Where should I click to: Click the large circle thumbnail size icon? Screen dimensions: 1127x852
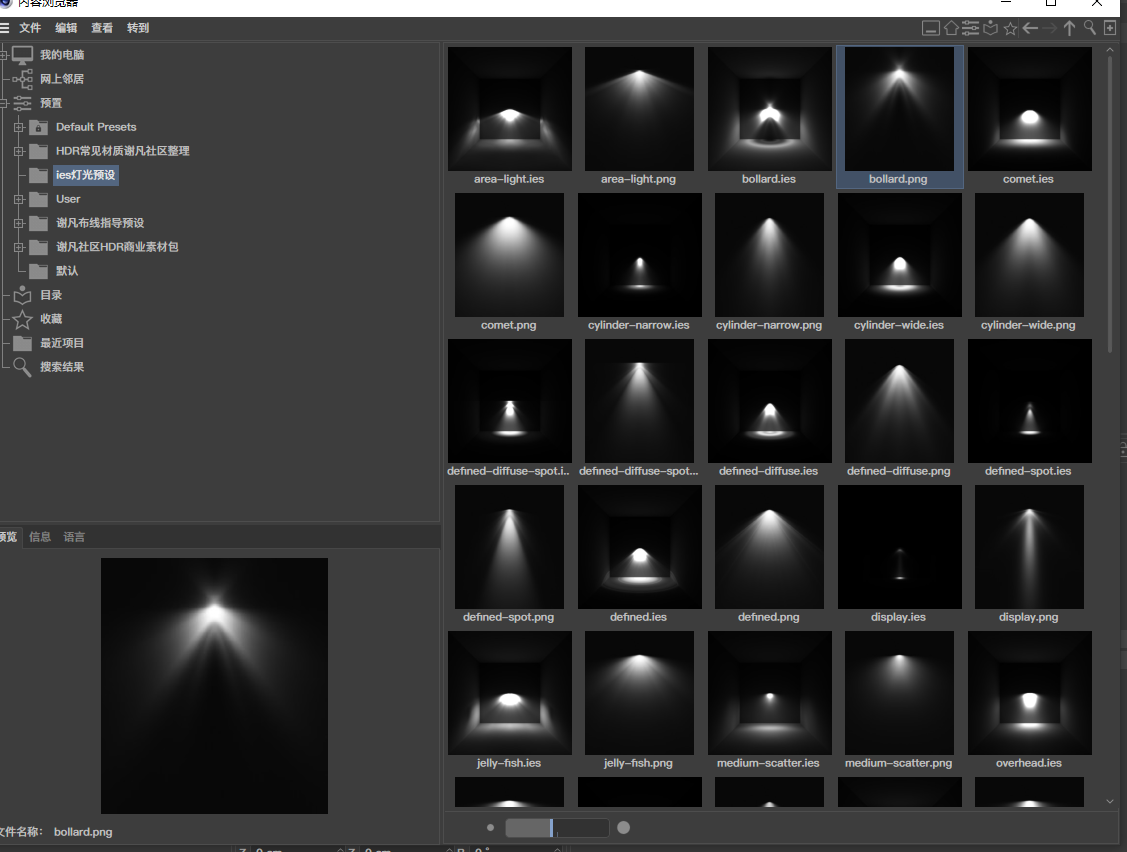[x=623, y=828]
